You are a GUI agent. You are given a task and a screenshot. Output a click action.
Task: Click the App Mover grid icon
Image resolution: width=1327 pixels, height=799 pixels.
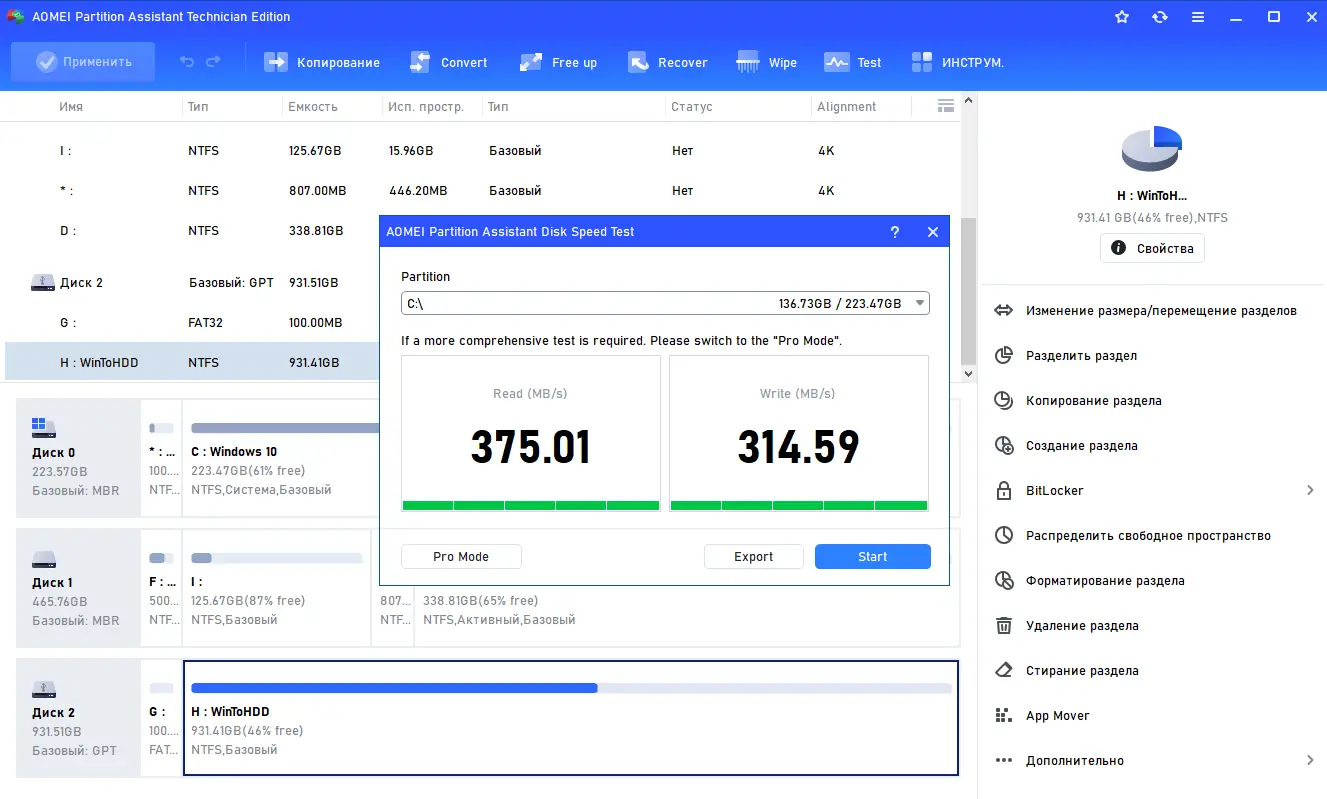(1004, 716)
